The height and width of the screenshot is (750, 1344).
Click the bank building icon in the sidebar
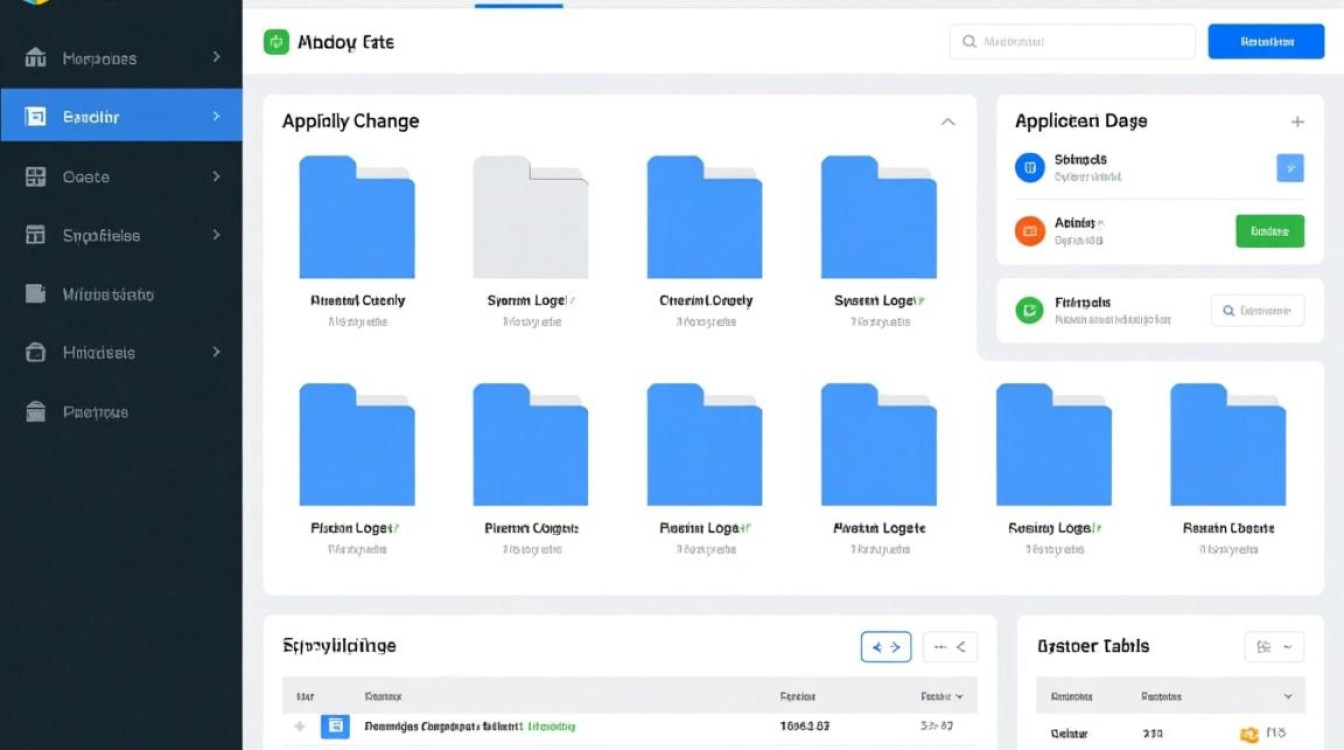click(35, 58)
